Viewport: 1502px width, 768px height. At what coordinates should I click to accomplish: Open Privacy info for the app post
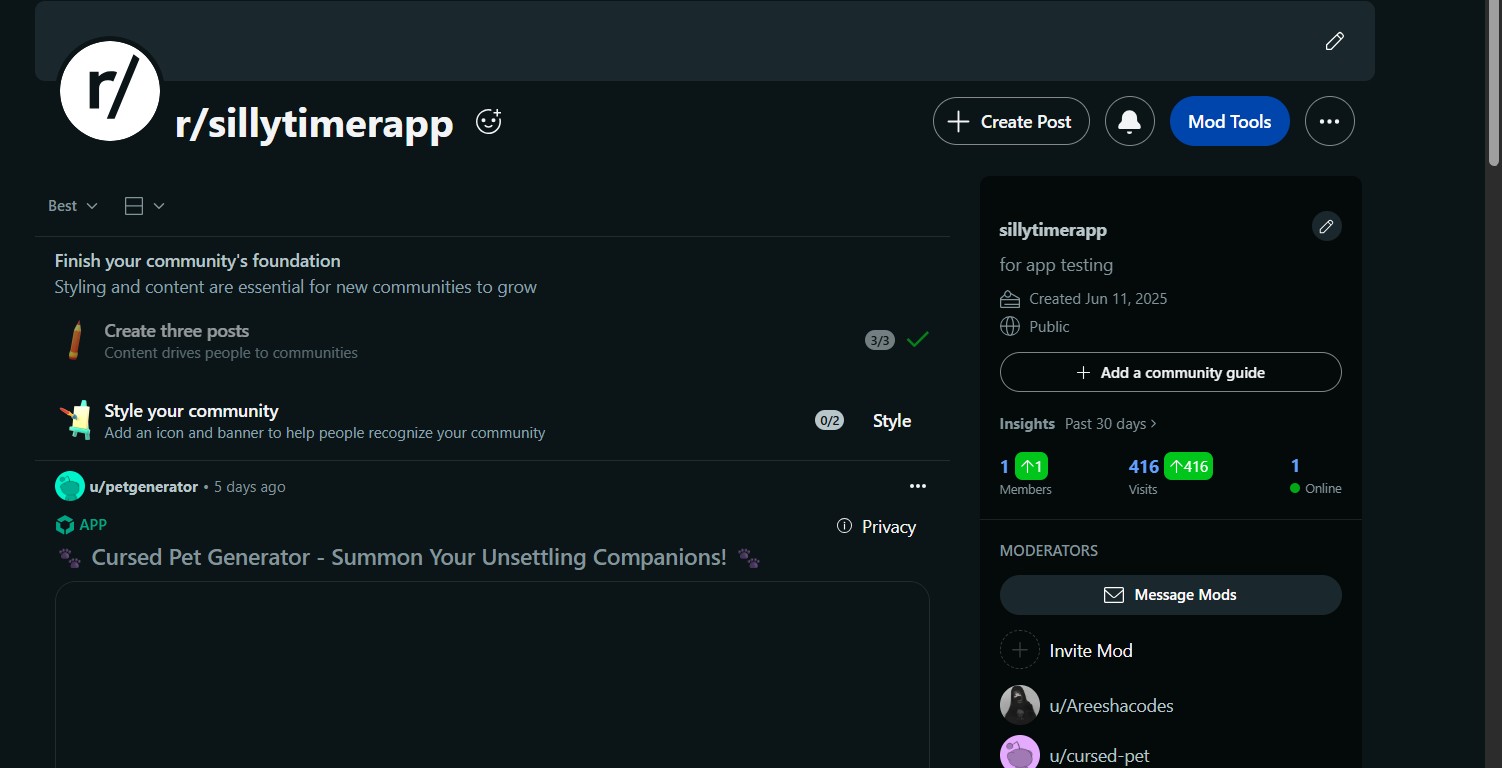877,527
